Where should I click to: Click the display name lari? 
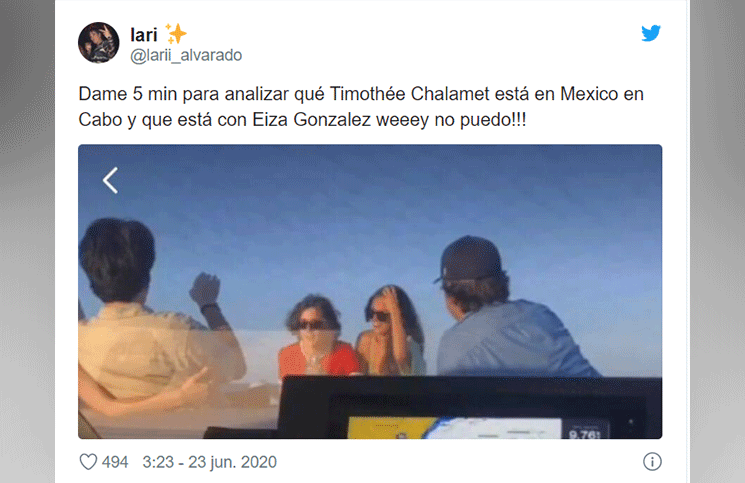[143, 35]
